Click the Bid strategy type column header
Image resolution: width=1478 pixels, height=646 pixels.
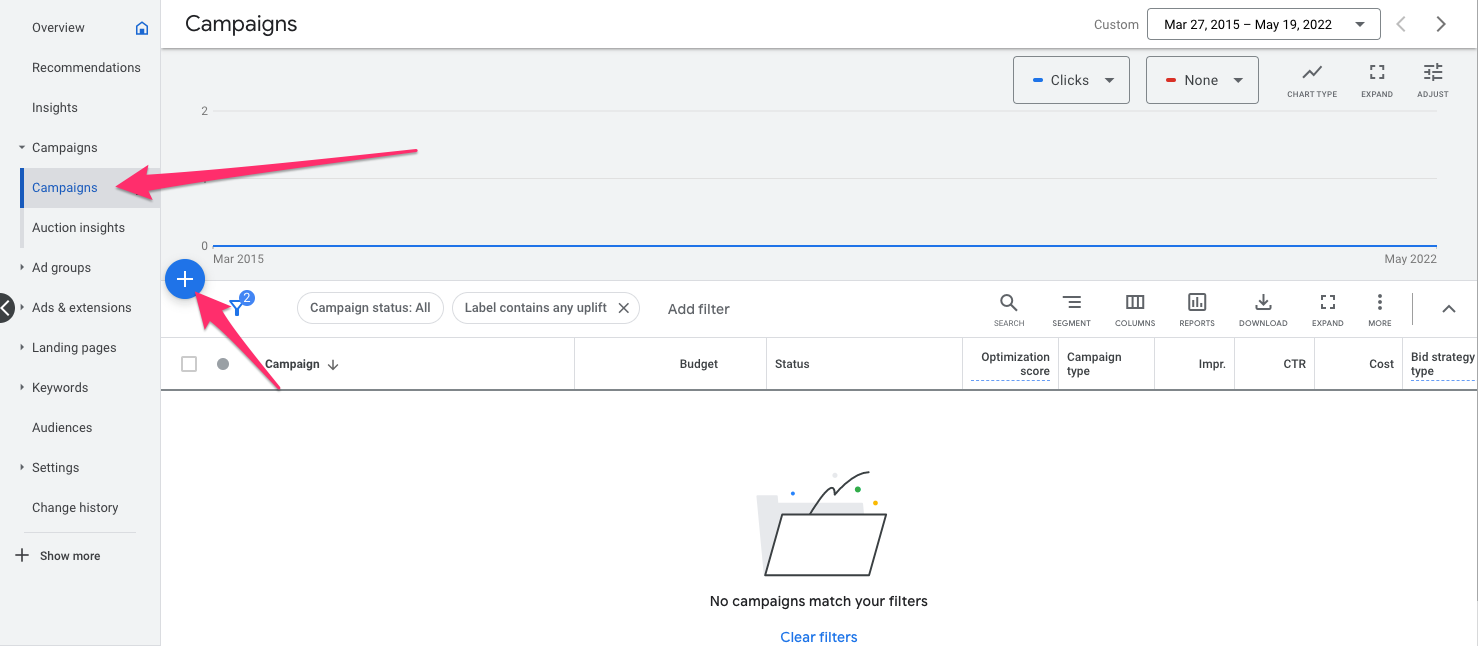coord(1442,364)
